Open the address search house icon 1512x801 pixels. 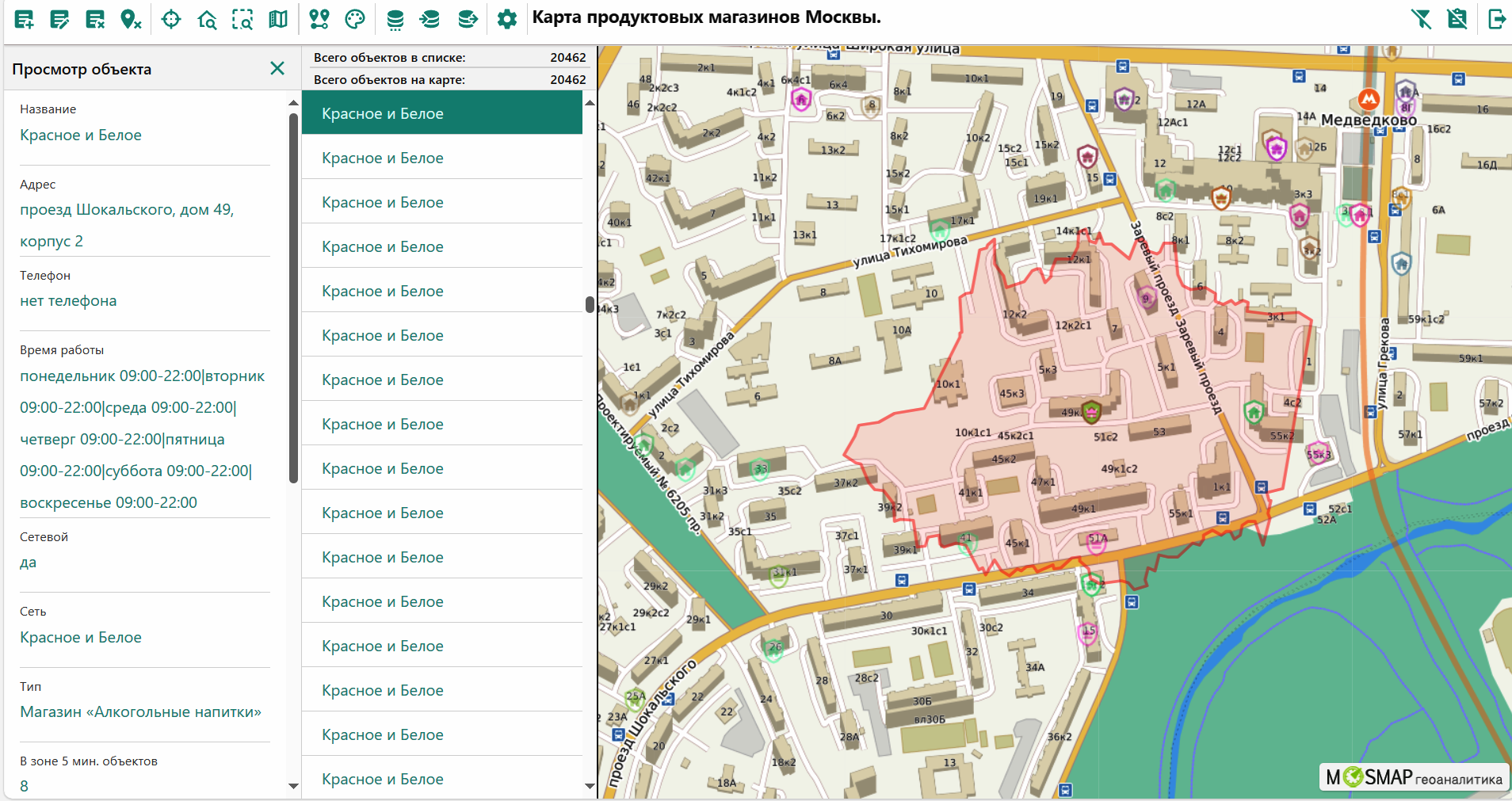(x=207, y=20)
